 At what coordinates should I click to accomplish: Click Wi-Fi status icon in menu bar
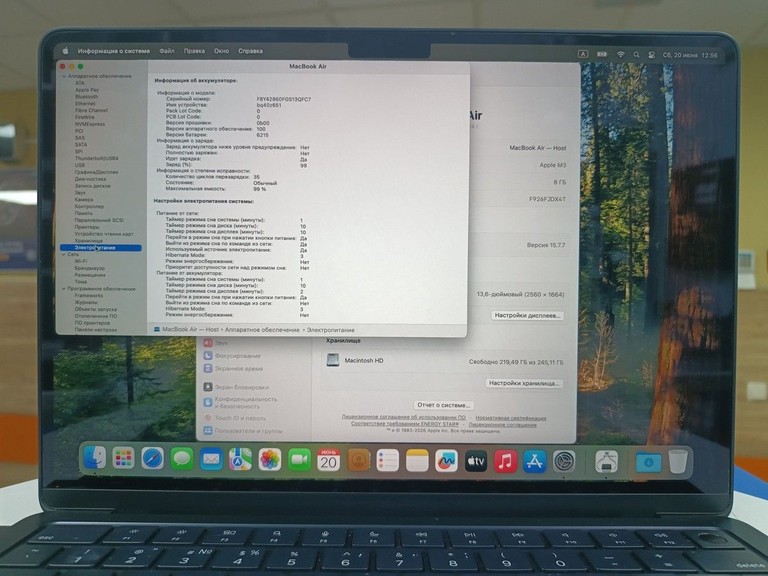621,54
